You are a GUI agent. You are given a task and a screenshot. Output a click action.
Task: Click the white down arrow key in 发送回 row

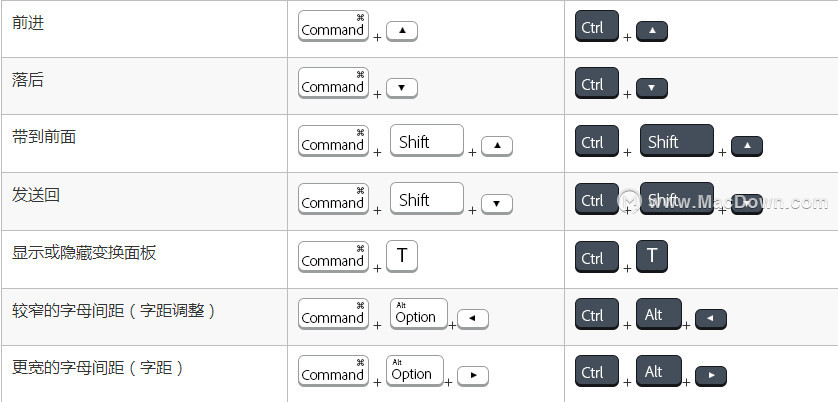(x=496, y=204)
